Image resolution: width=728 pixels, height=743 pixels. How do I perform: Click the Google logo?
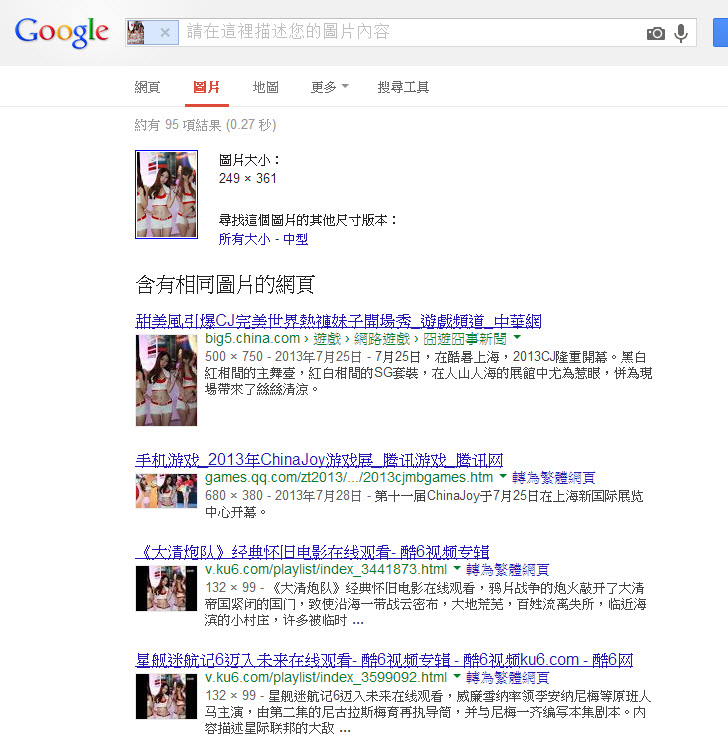pyautogui.click(x=61, y=32)
